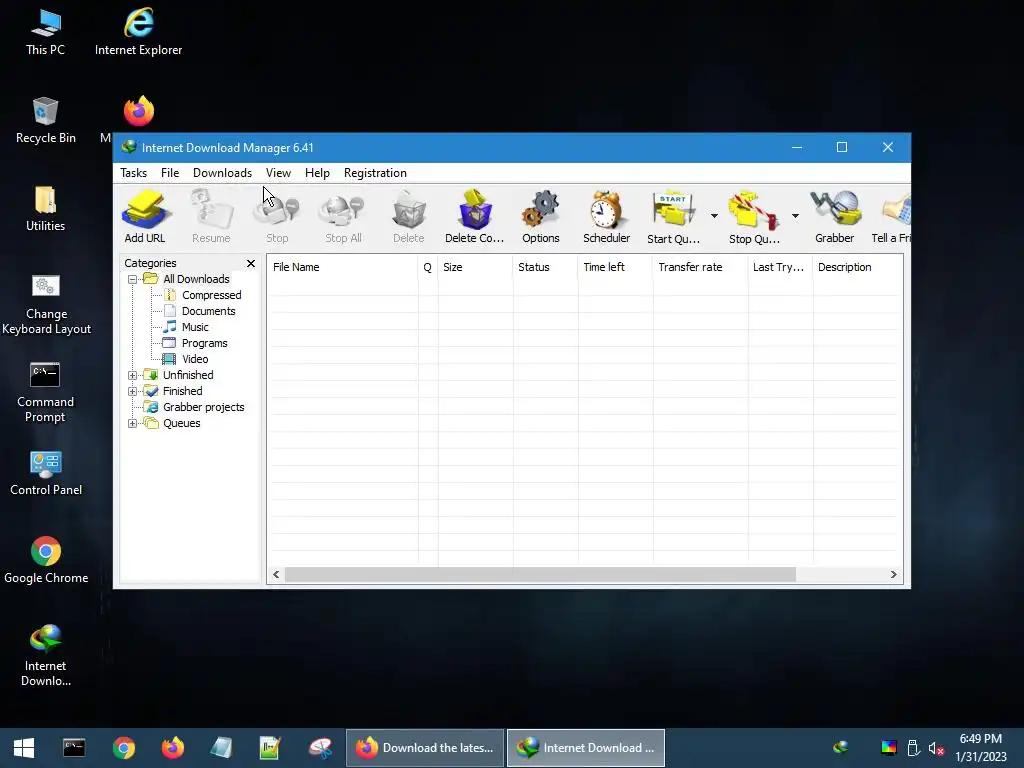The height and width of the screenshot is (768, 1024).
Task: Select Grabber projects in the tree
Action: [203, 407]
